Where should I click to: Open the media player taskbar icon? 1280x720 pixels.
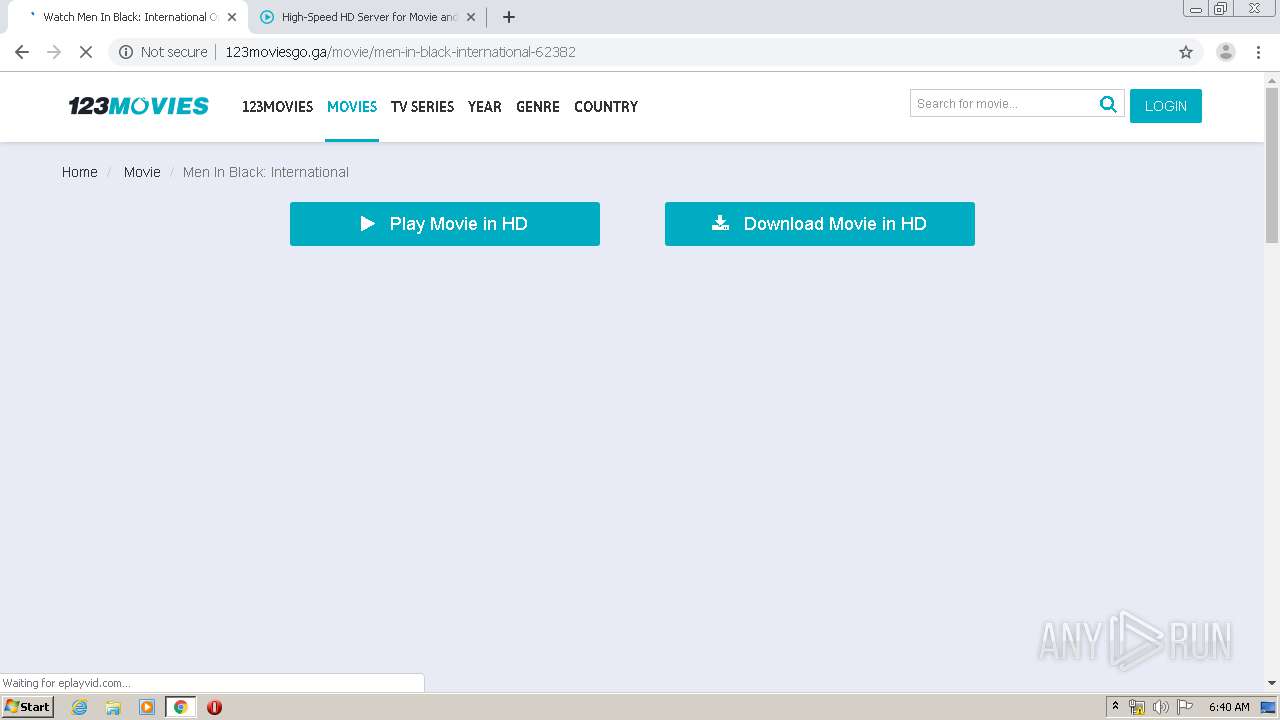pos(147,707)
